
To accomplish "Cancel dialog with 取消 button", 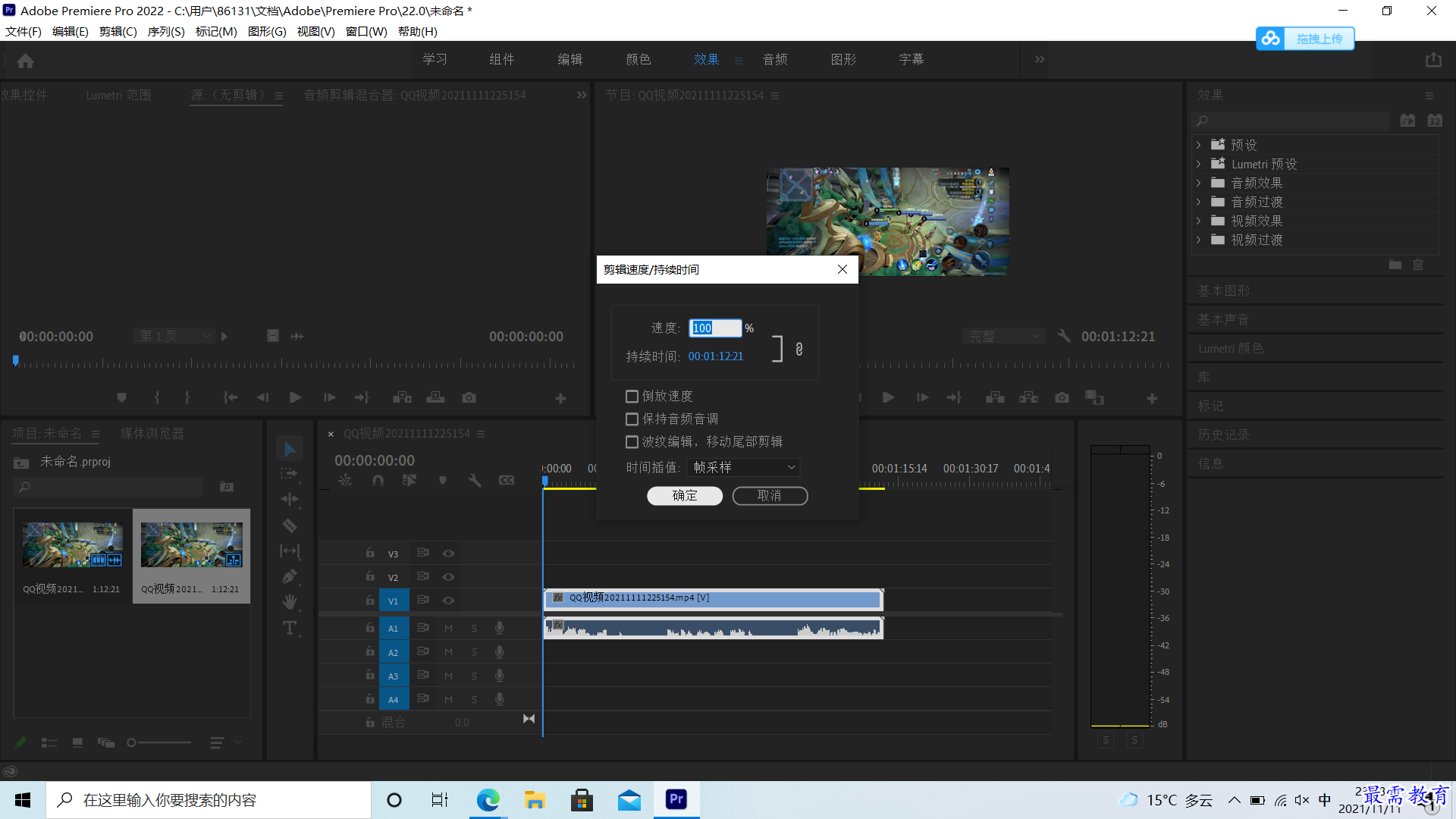I will coord(770,496).
